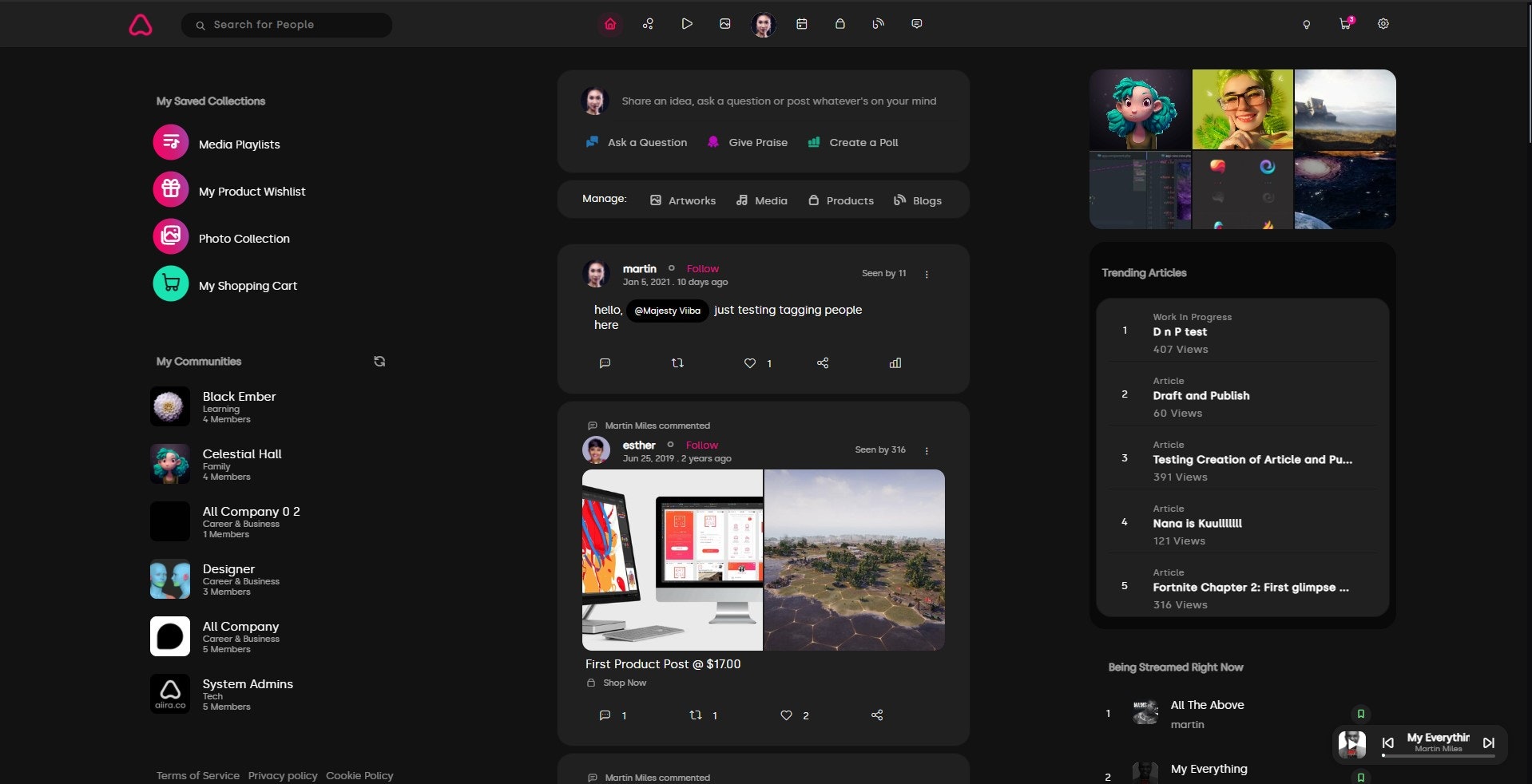Bookmark the All The Above stream
Image resolution: width=1532 pixels, height=784 pixels.
[1360, 714]
